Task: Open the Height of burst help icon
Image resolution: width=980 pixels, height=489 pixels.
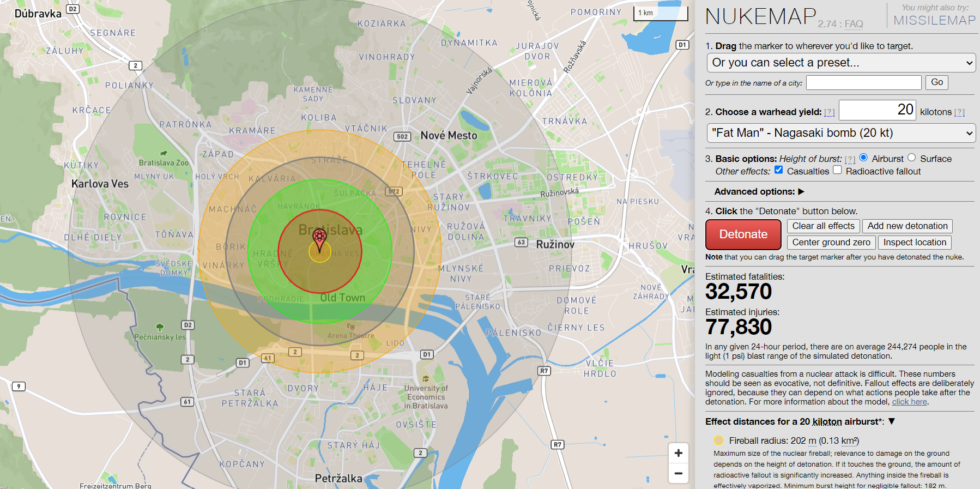Action: [x=851, y=158]
